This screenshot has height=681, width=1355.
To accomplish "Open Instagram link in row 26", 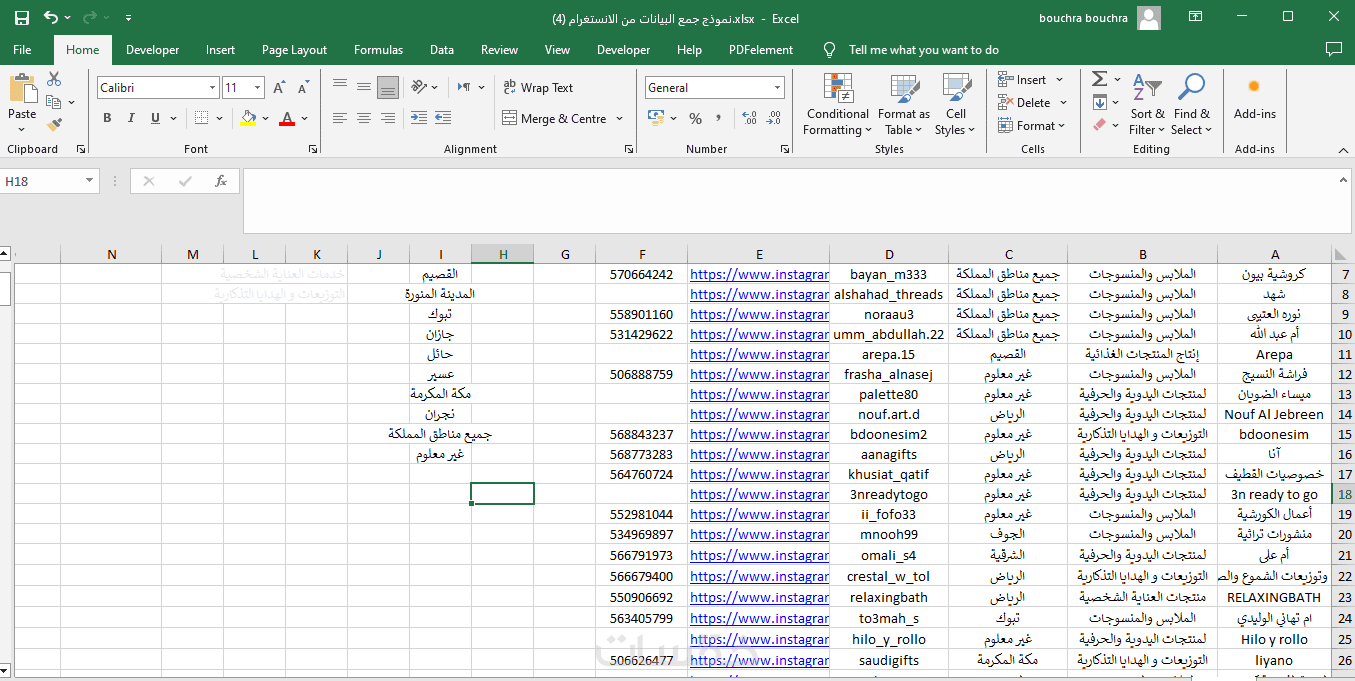I will tap(759, 660).
